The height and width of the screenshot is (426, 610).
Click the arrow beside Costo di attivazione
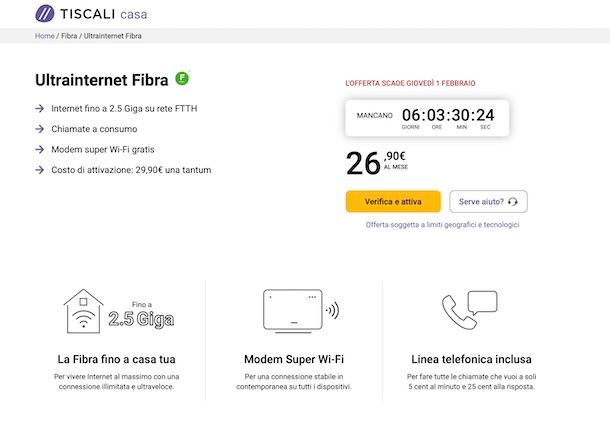pyautogui.click(x=40, y=170)
